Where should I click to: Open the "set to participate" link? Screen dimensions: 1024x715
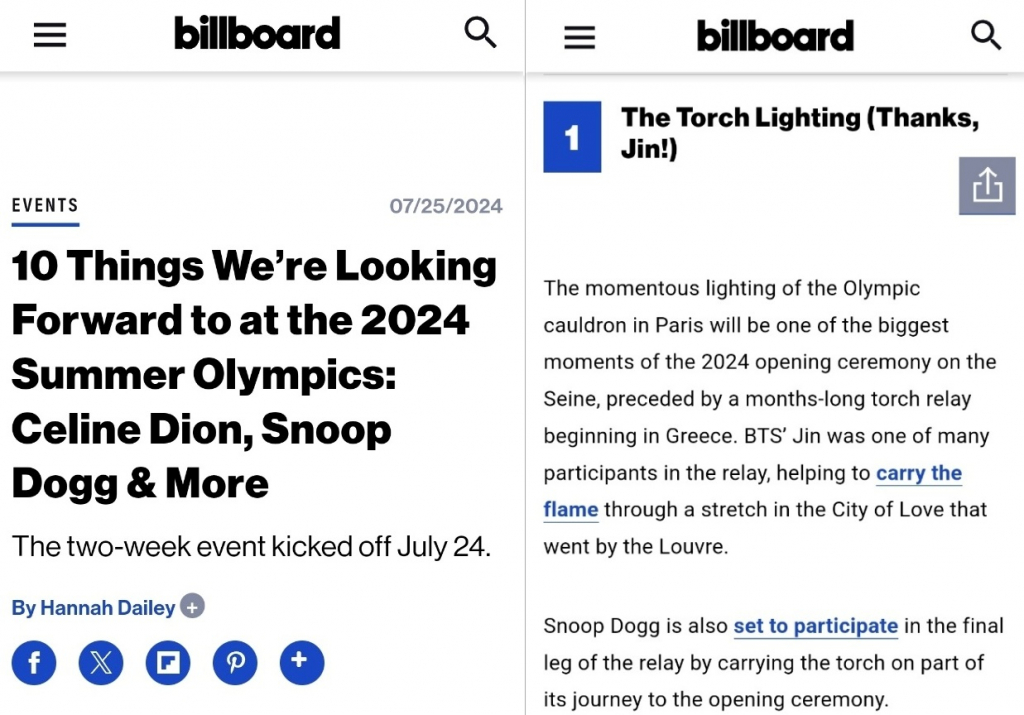pyautogui.click(x=815, y=626)
